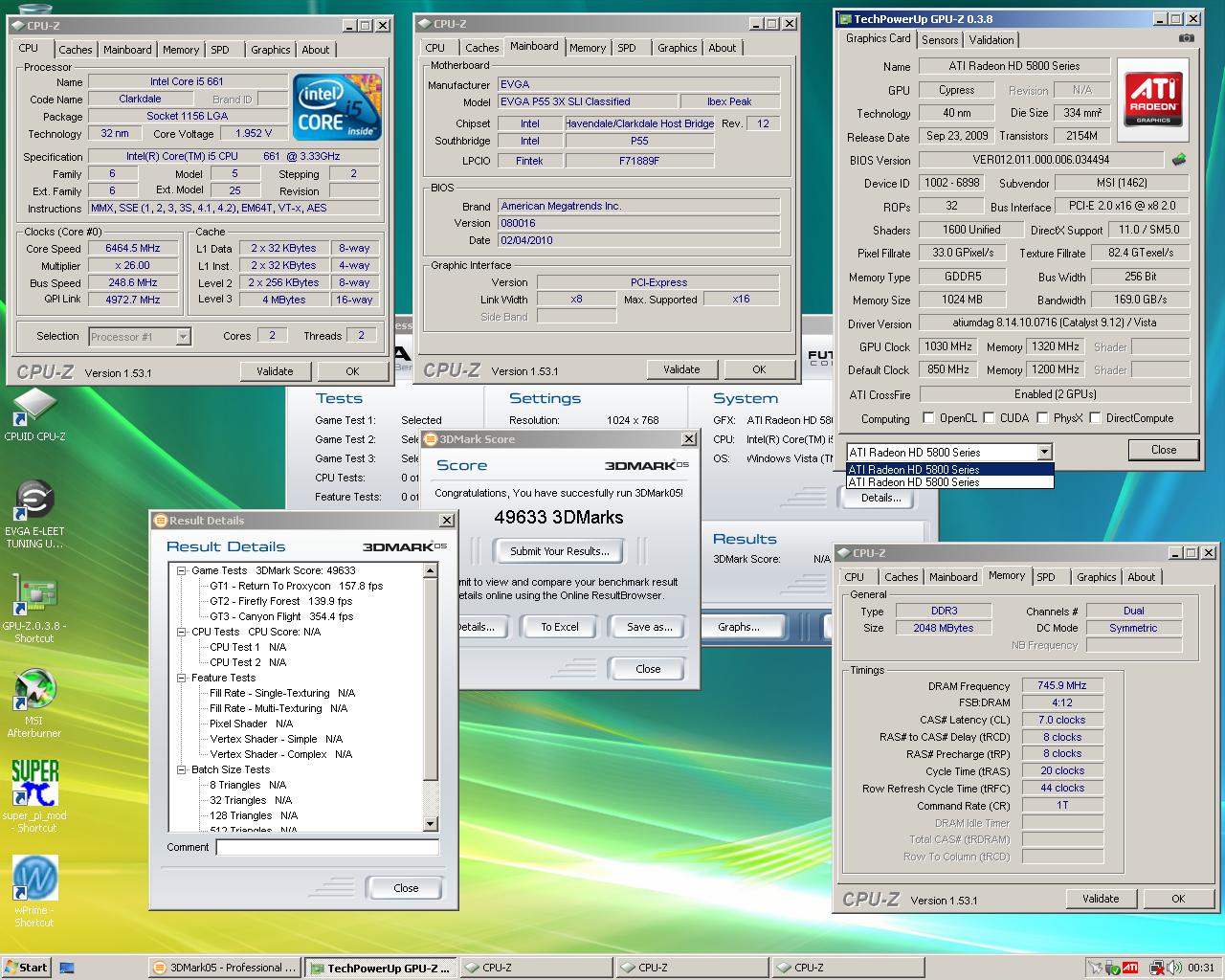This screenshot has width=1225, height=980.
Task: Select second ATI Radeon HD 5800 list option
Action: 949,482
